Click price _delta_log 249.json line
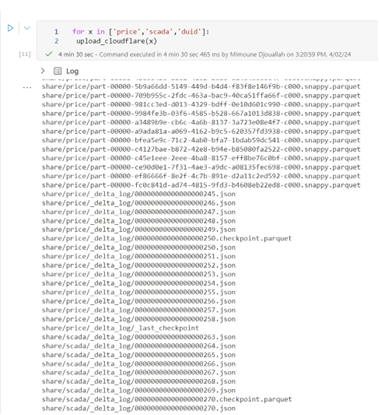Image resolution: width=379 pixels, height=415 pixels. (x=139, y=230)
